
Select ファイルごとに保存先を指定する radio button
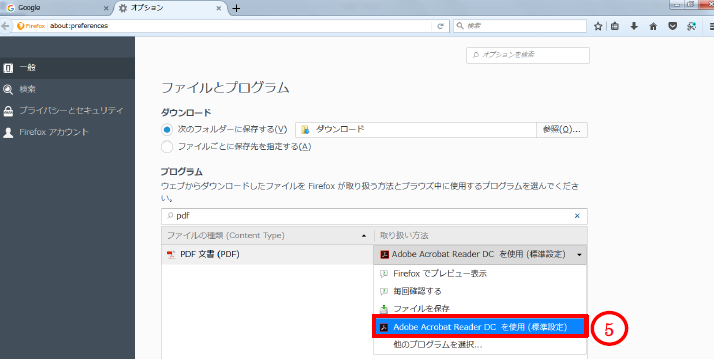167,147
